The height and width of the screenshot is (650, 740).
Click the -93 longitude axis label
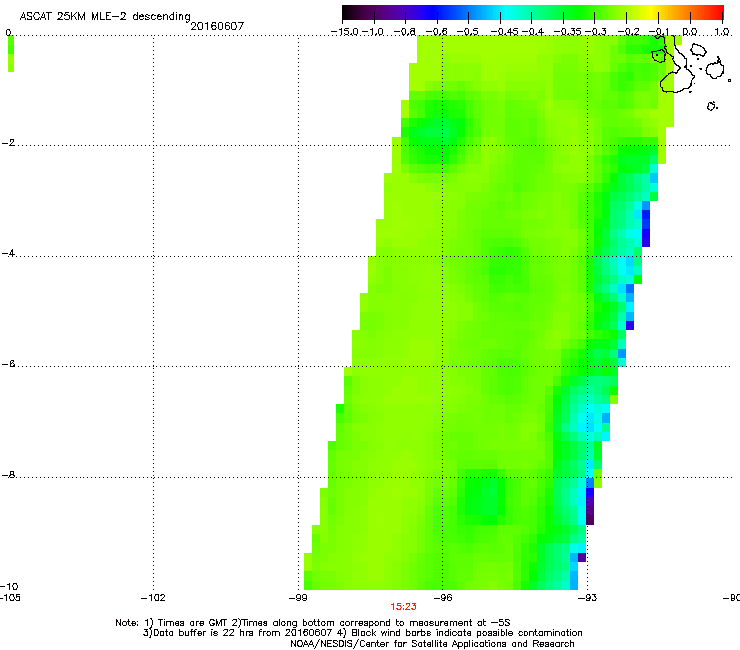587,598
